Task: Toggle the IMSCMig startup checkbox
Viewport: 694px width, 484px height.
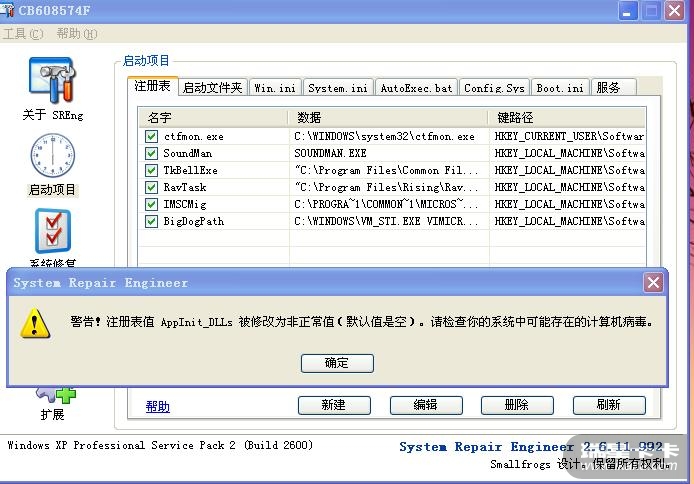Action: [151, 204]
